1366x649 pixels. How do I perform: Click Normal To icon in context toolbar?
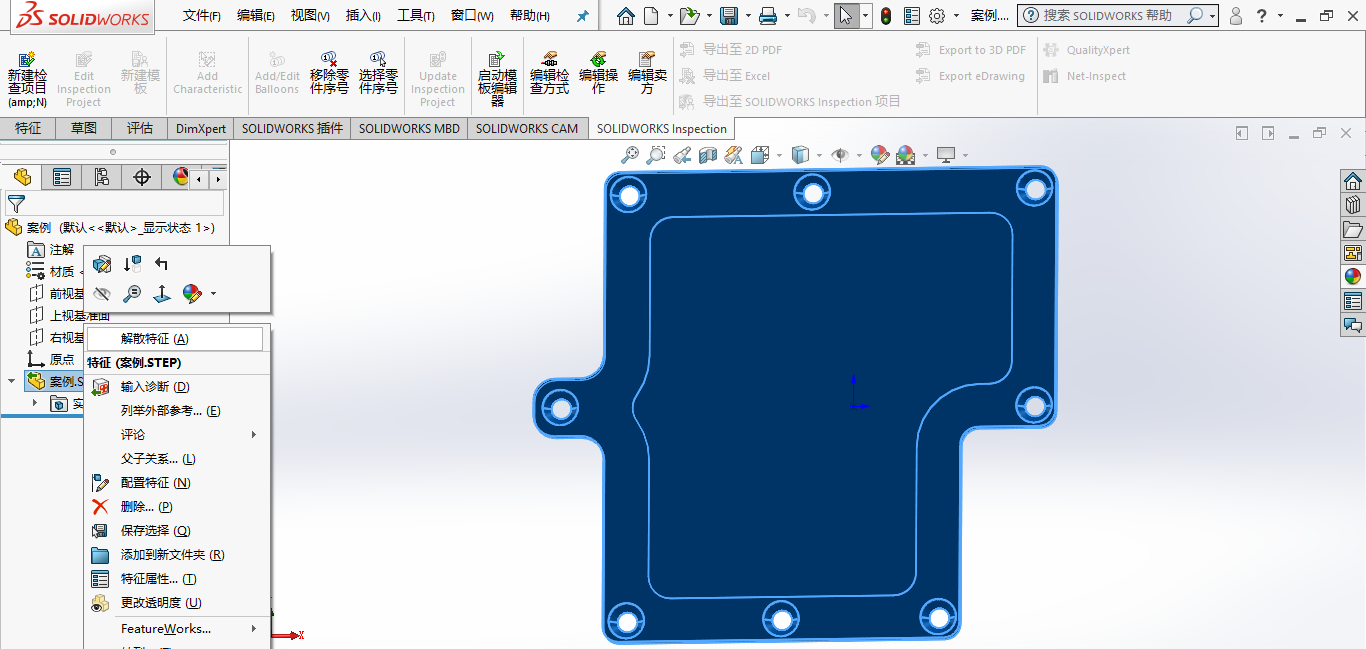(162, 294)
